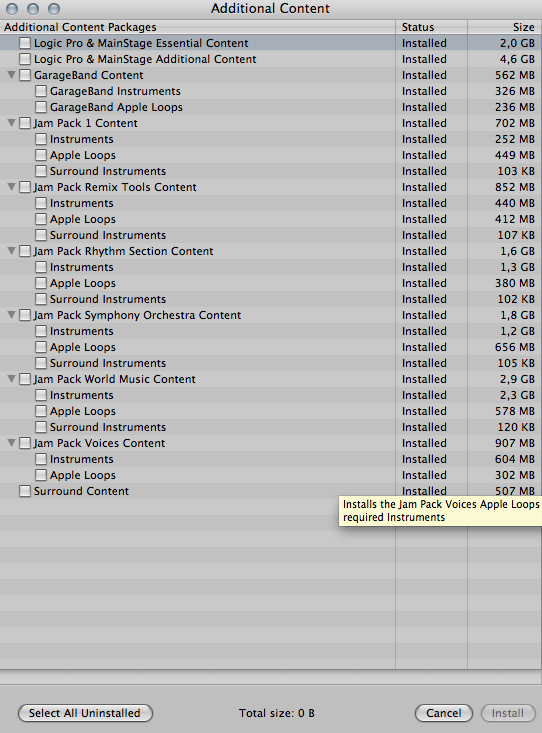This screenshot has height=733, width=542.
Task: Check the Jam Pack Voices Content checkbox
Action: (25, 444)
